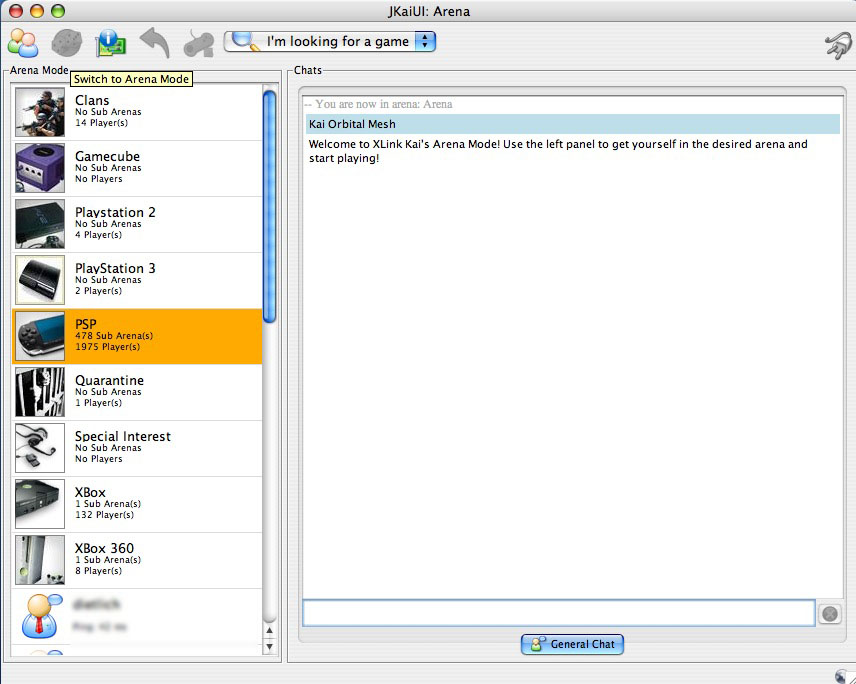Click the Special Interest headset thumbnail
The width and height of the screenshot is (856, 684).
40,448
